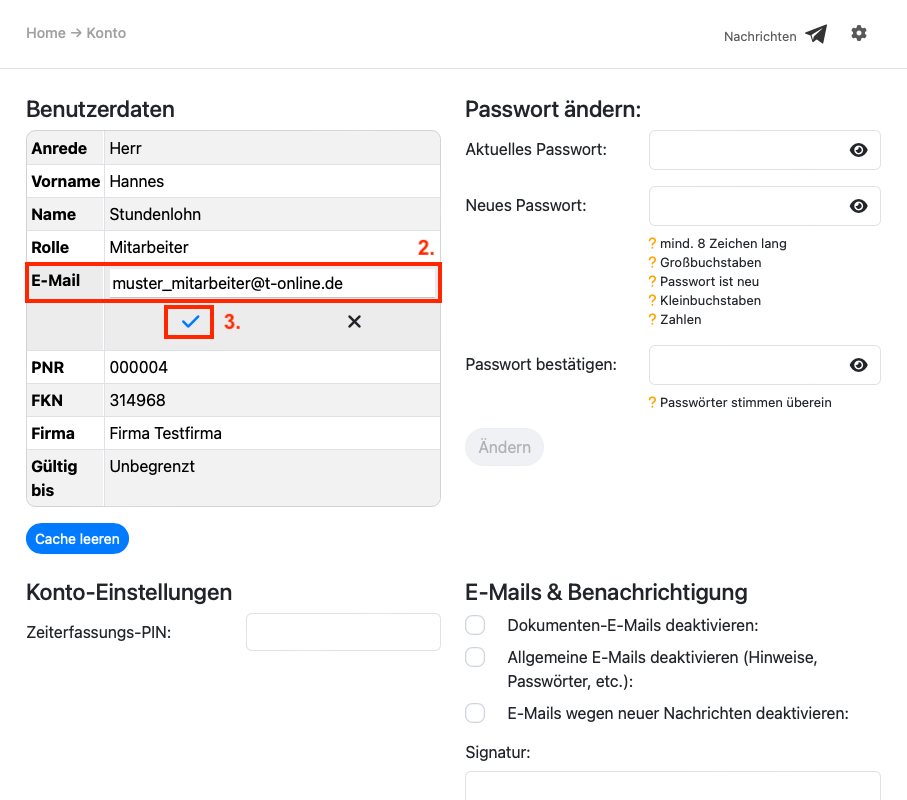Focus the Zeiterfassungs-PIN input

343,632
